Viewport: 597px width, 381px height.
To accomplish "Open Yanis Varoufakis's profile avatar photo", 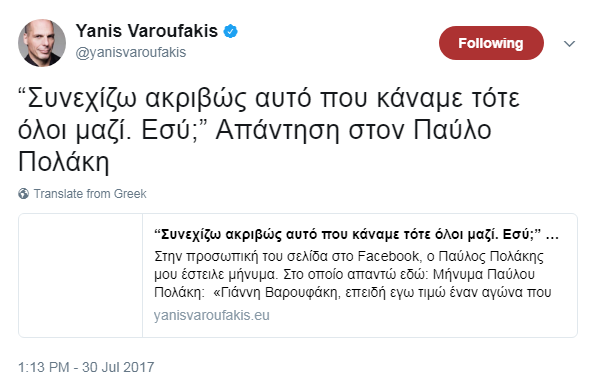I will point(42,43).
